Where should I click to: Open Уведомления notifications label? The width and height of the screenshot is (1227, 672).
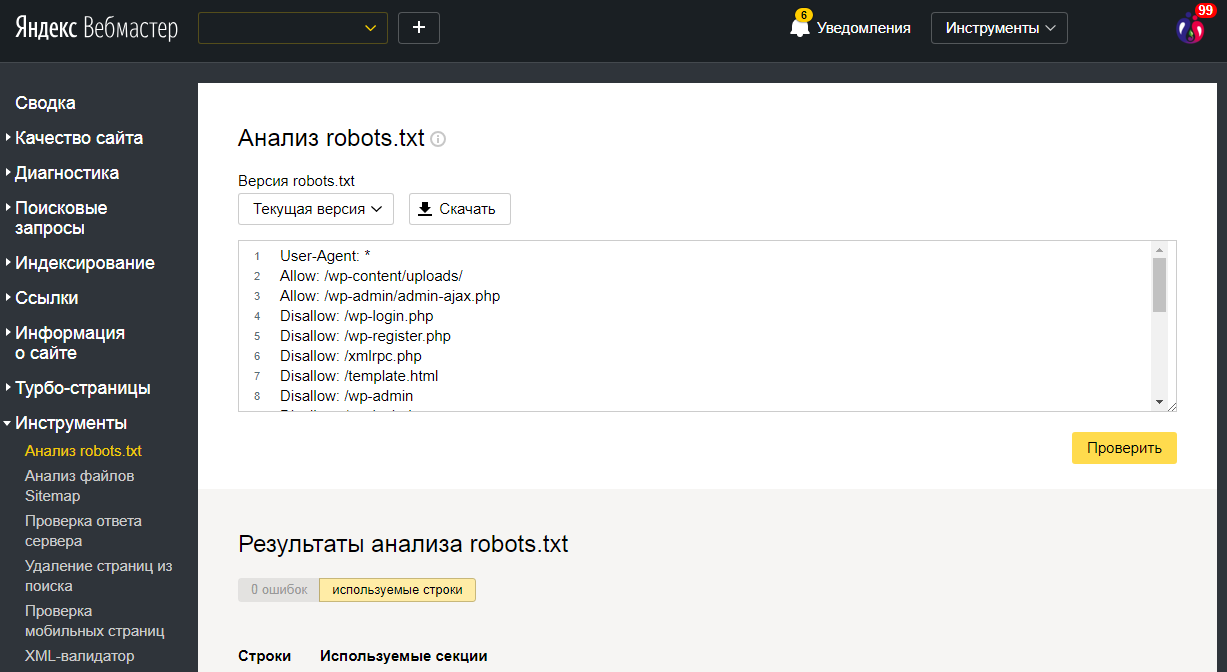click(x=864, y=28)
